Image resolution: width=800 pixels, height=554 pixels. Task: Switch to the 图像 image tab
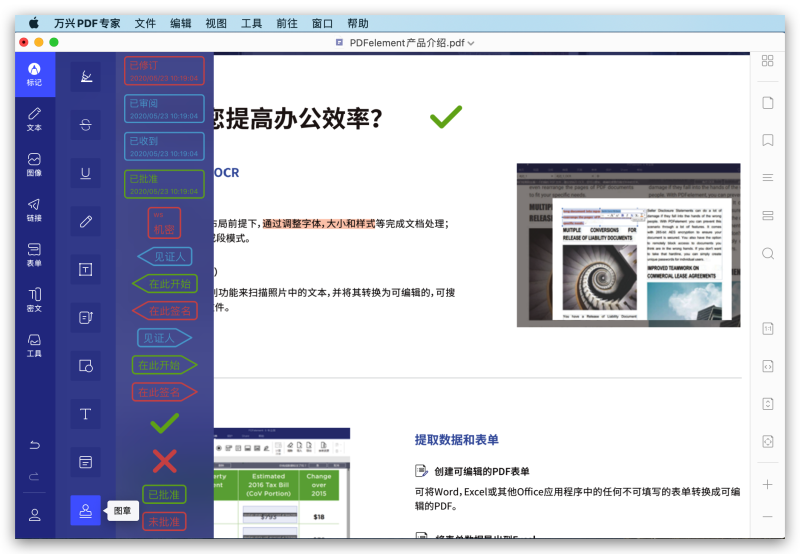(x=34, y=164)
